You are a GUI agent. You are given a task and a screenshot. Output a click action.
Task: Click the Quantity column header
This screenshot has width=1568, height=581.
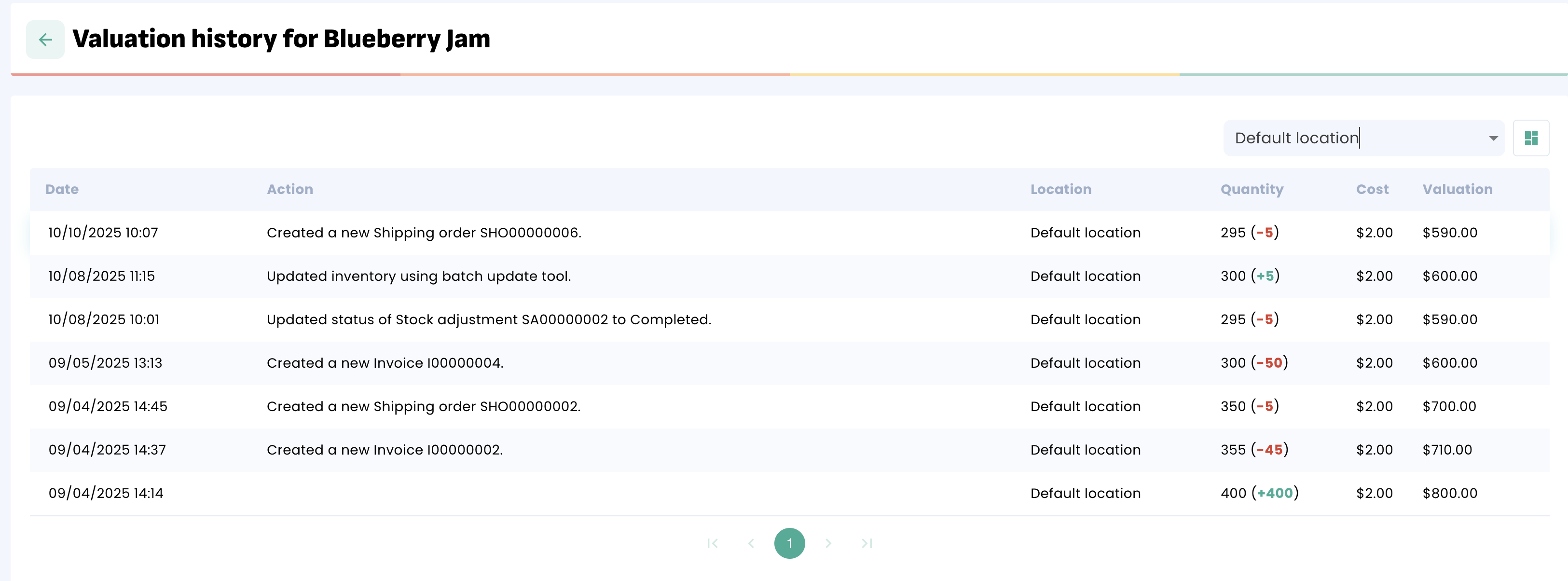(1252, 189)
